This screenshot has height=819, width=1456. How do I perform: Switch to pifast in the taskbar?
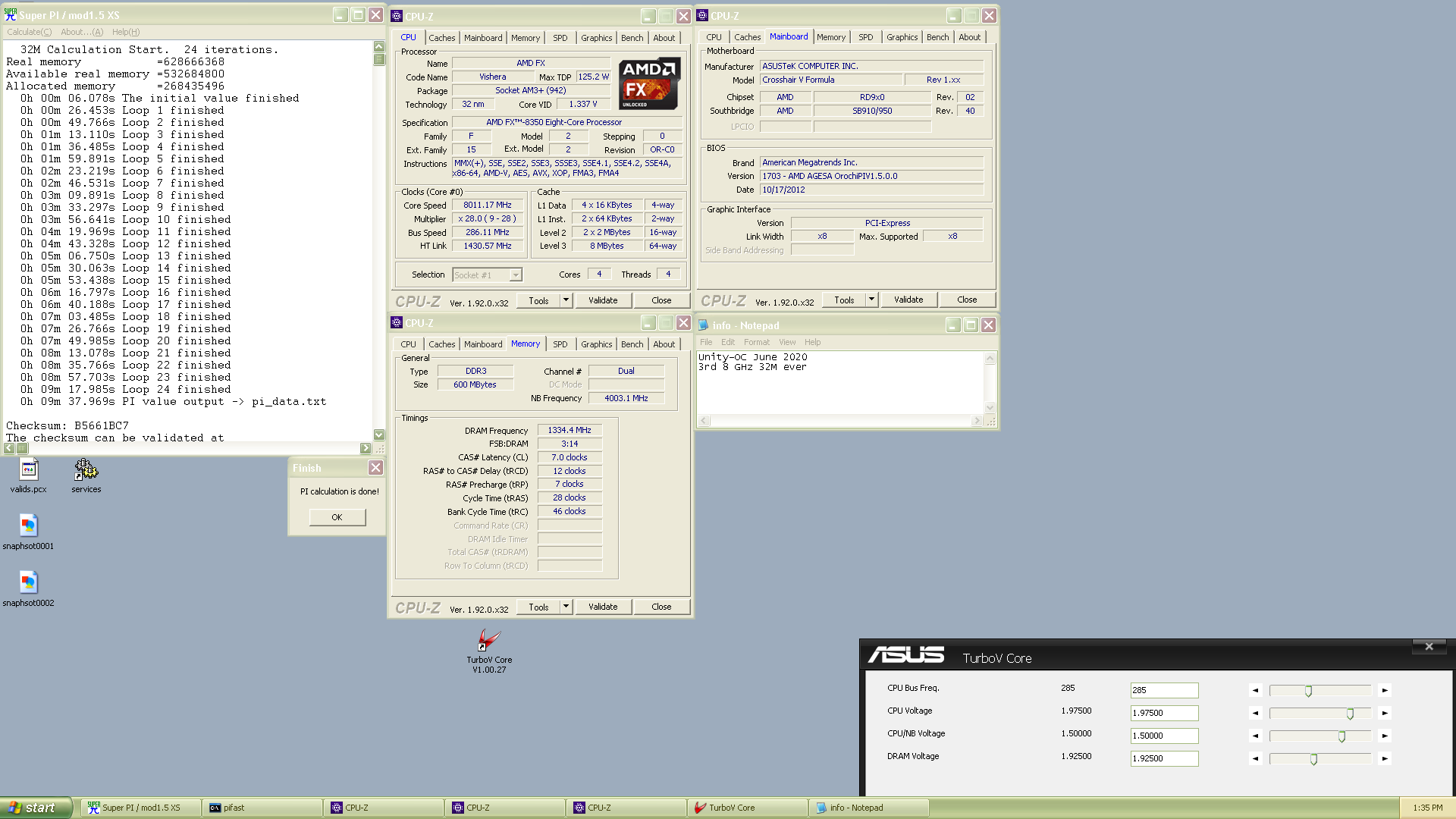point(262,808)
